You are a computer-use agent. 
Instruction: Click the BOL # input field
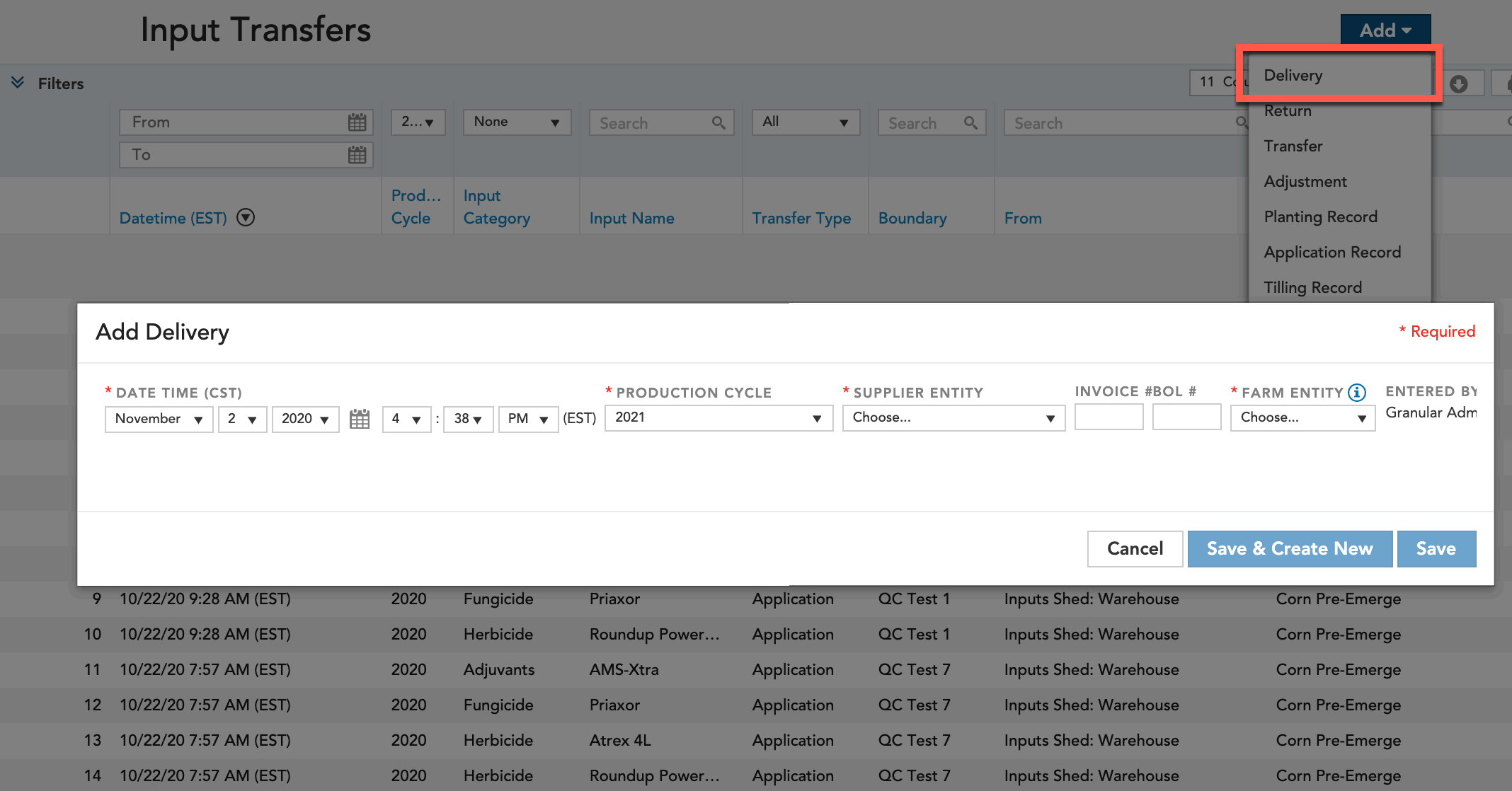point(1186,417)
